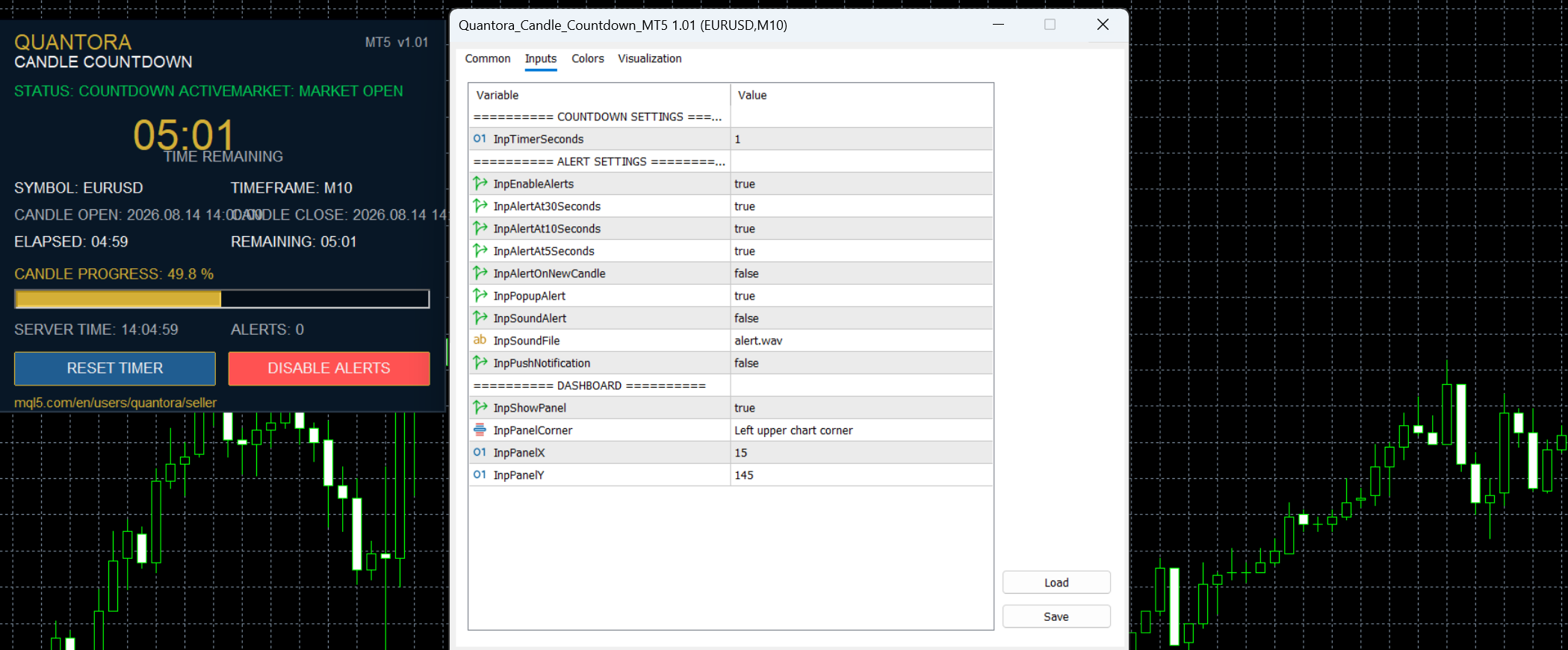This screenshot has width=1568, height=650.
Task: Open the InpAlertAt5Seconds true value dropdown
Action: click(861, 251)
